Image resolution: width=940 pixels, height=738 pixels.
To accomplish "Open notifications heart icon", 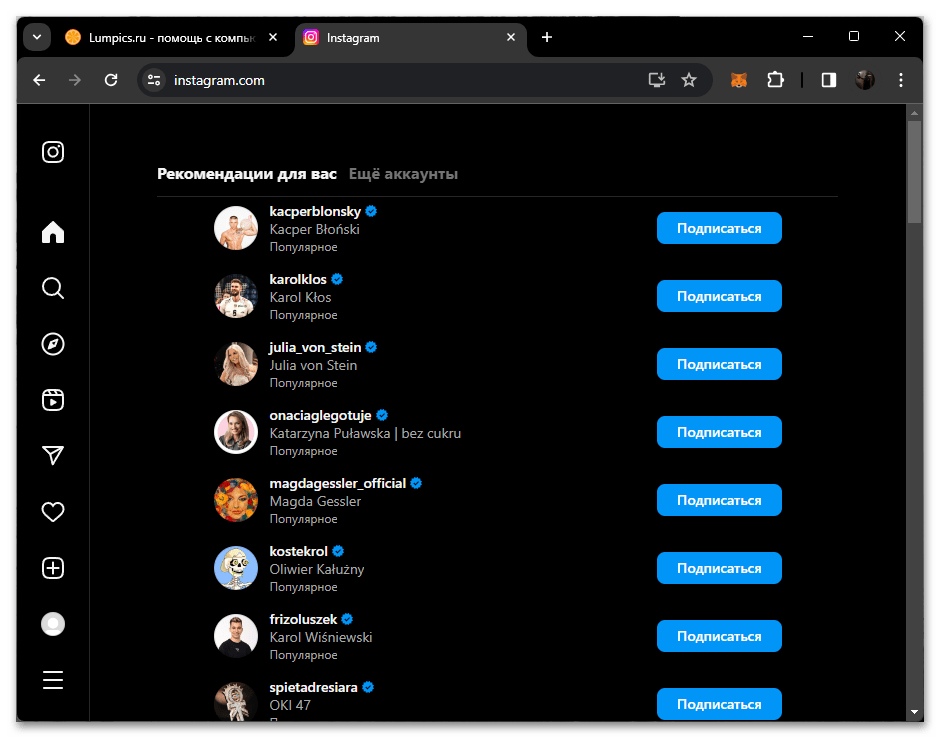I will 53,512.
